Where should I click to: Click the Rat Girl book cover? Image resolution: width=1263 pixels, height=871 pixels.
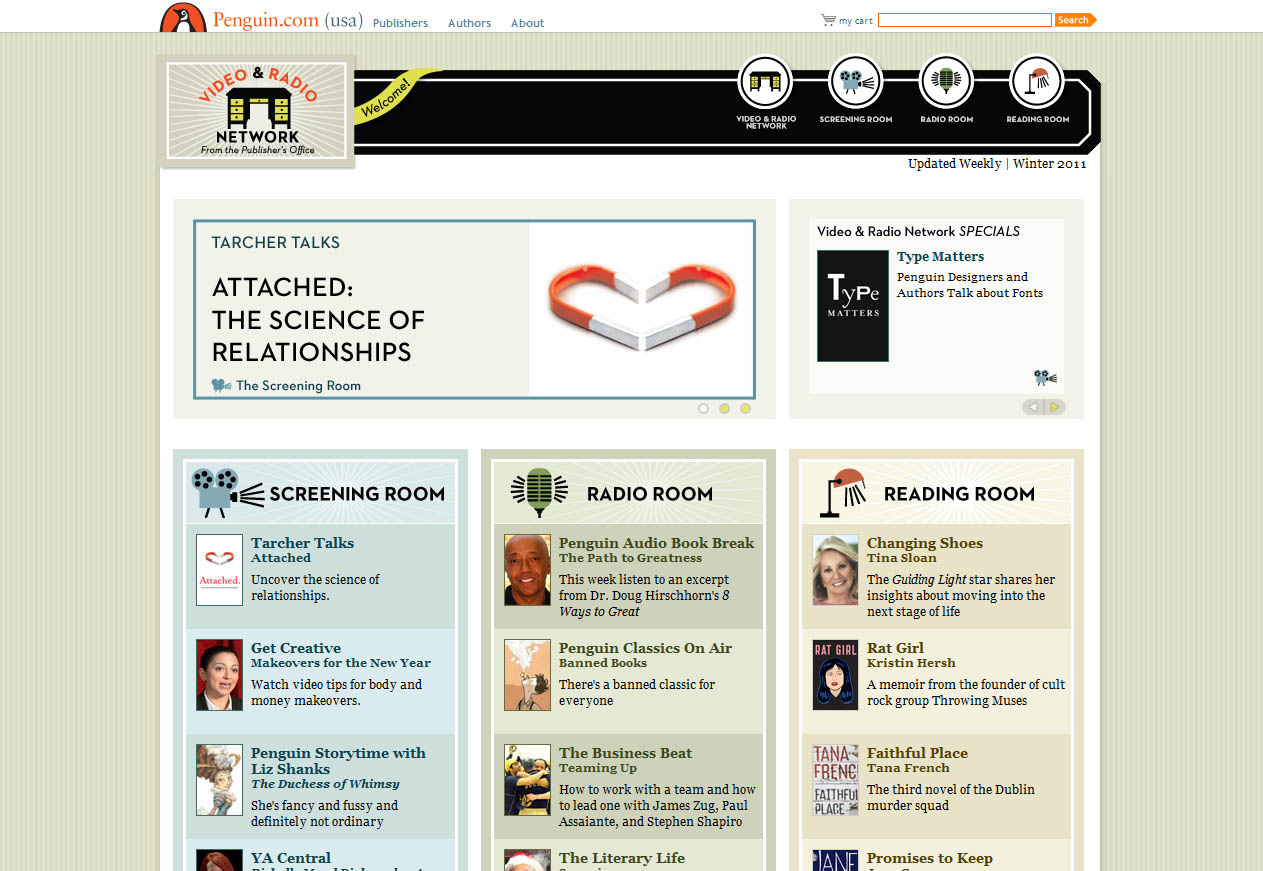pos(835,675)
